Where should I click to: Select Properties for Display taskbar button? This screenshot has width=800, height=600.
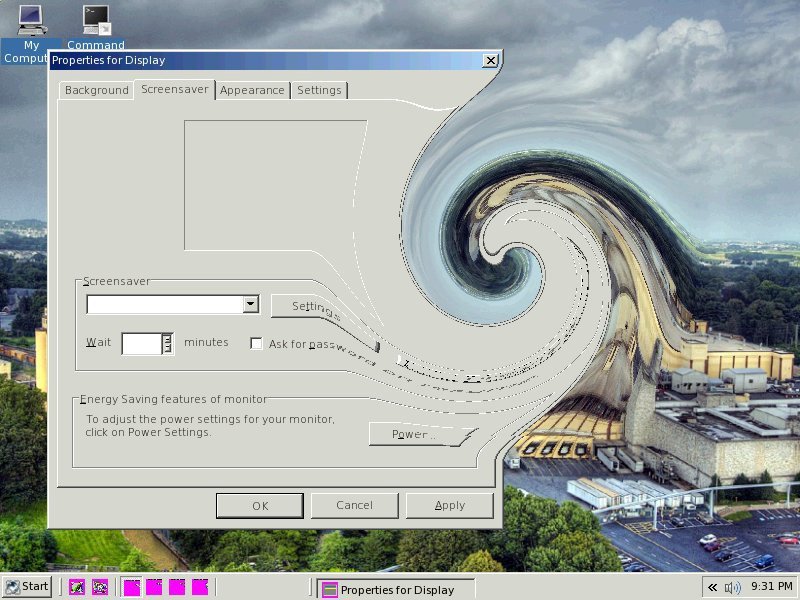pyautogui.click(x=396, y=589)
